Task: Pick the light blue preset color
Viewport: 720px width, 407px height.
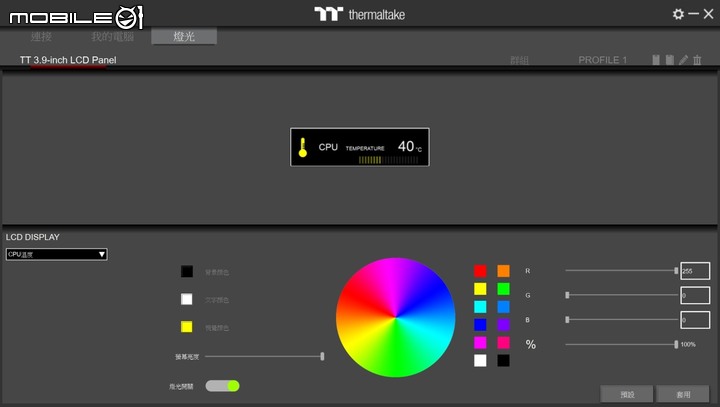Action: click(503, 306)
